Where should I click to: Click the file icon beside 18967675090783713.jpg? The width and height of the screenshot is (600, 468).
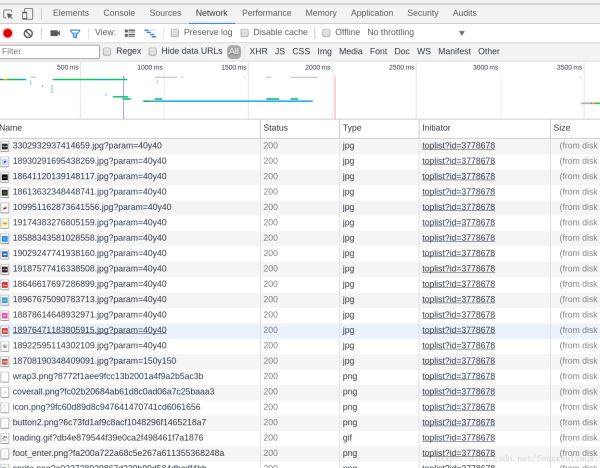[5, 300]
